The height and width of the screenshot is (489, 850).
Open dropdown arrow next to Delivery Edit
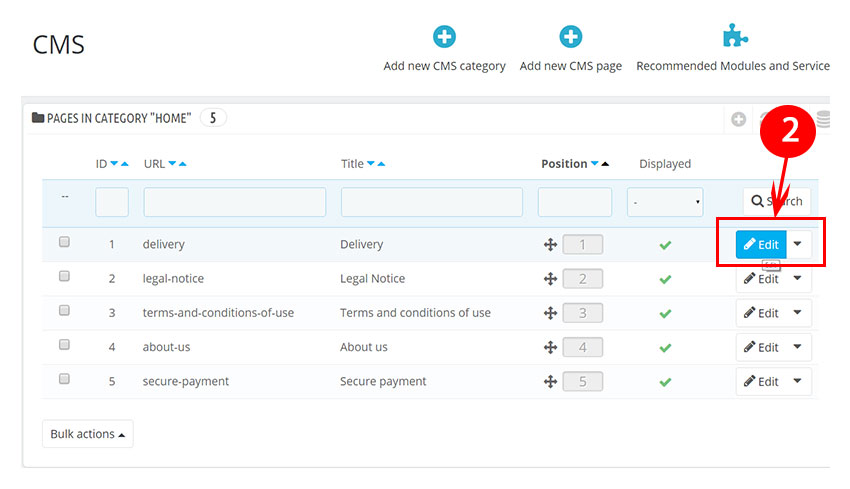[798, 244]
